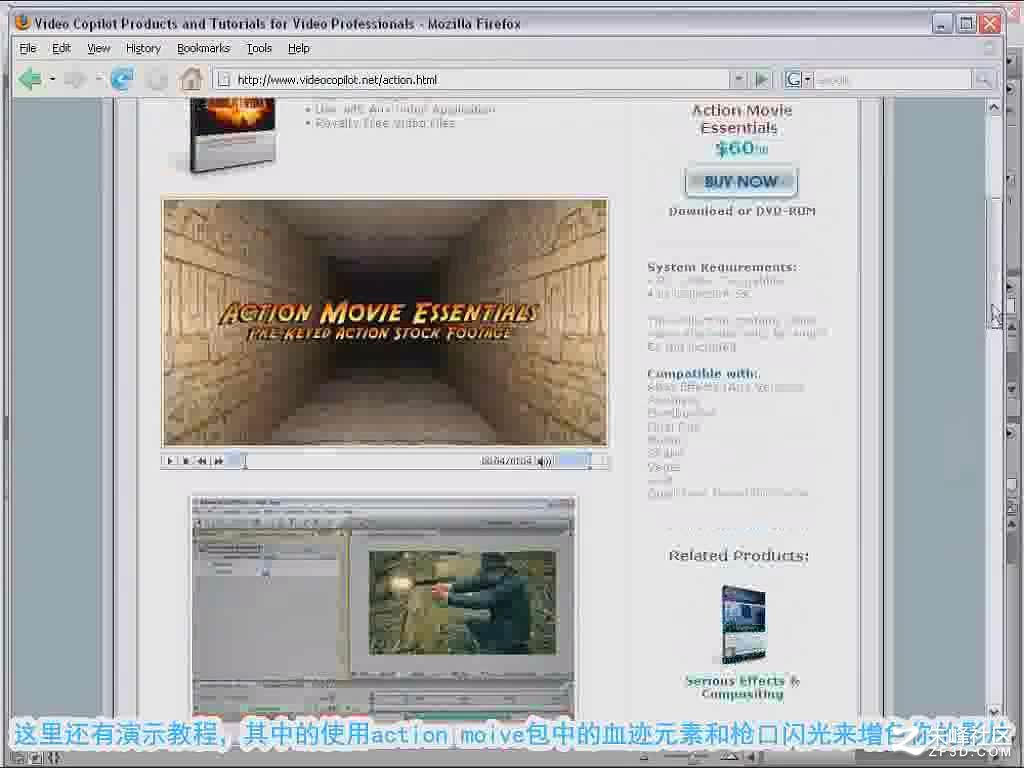Click the $60 price label
The width and height of the screenshot is (1024, 768).
click(x=741, y=149)
